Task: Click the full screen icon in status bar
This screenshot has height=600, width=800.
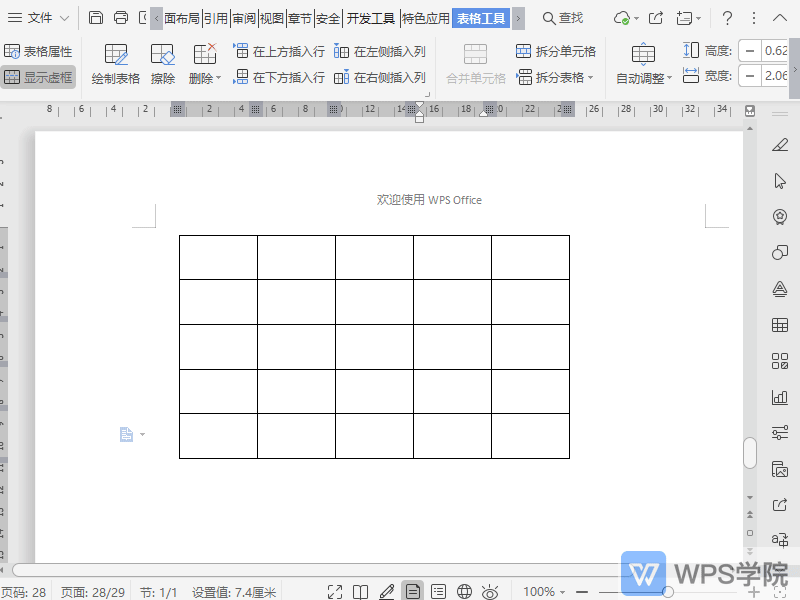Action: [335, 592]
